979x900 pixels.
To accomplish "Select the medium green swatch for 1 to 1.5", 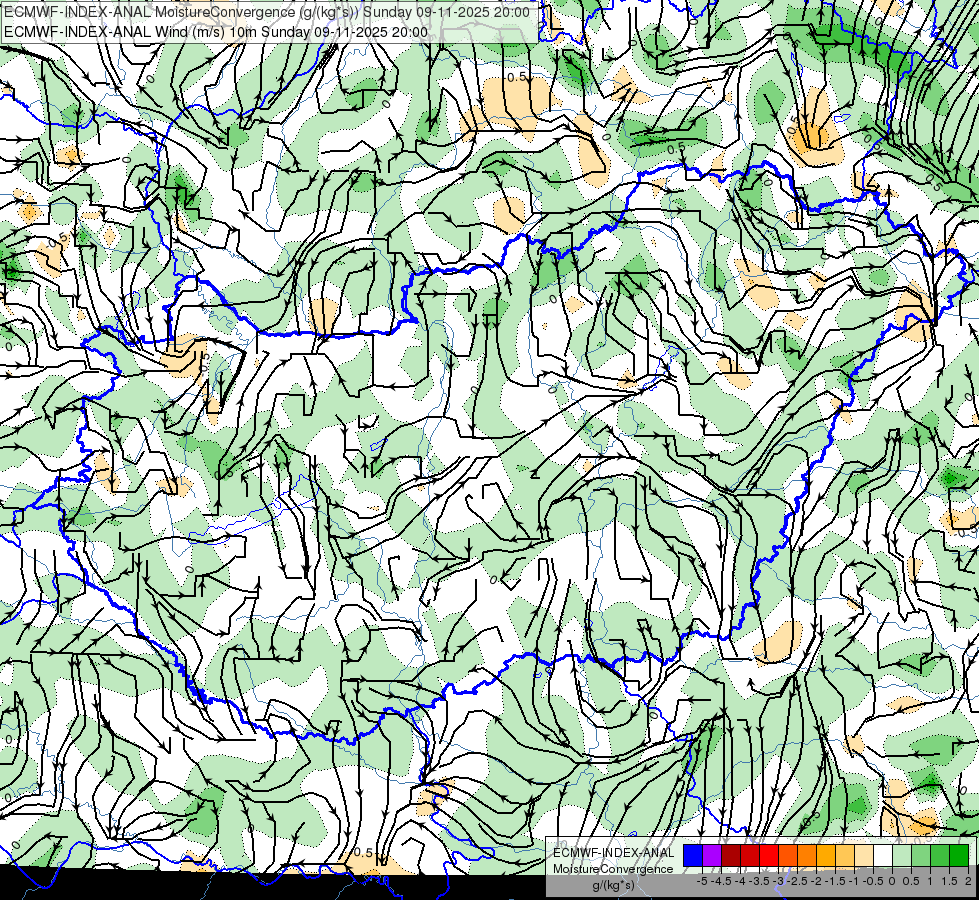I will [940, 856].
